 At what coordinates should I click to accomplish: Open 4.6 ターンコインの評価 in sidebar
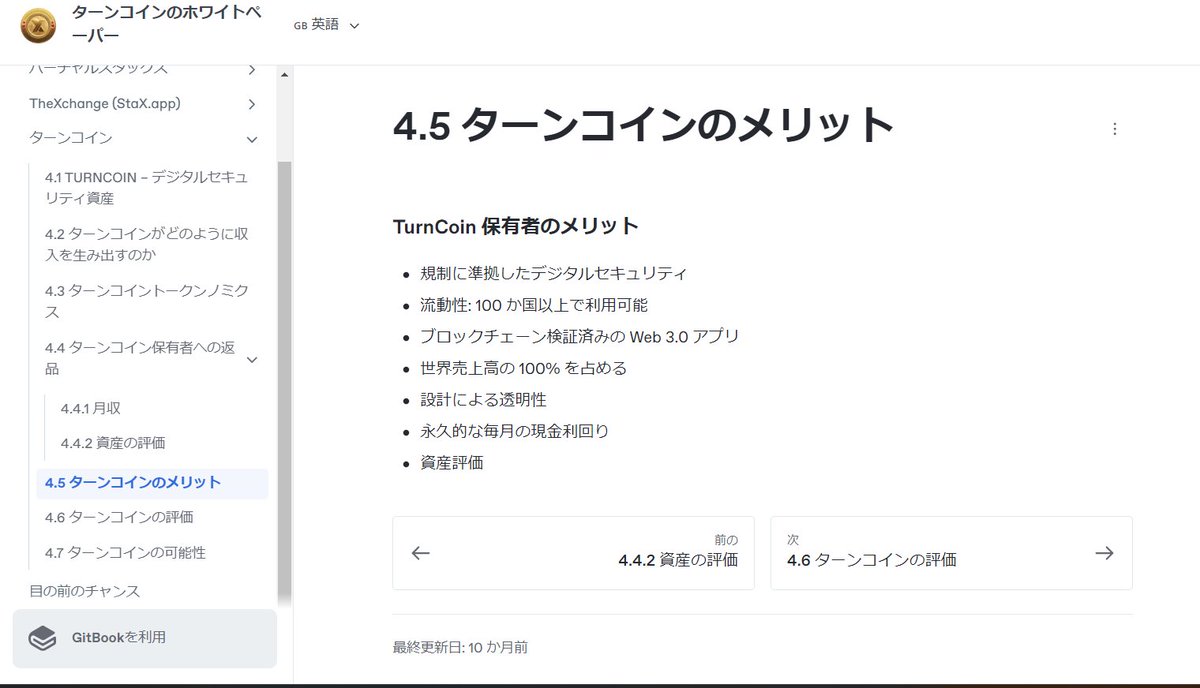pyautogui.click(x=119, y=518)
